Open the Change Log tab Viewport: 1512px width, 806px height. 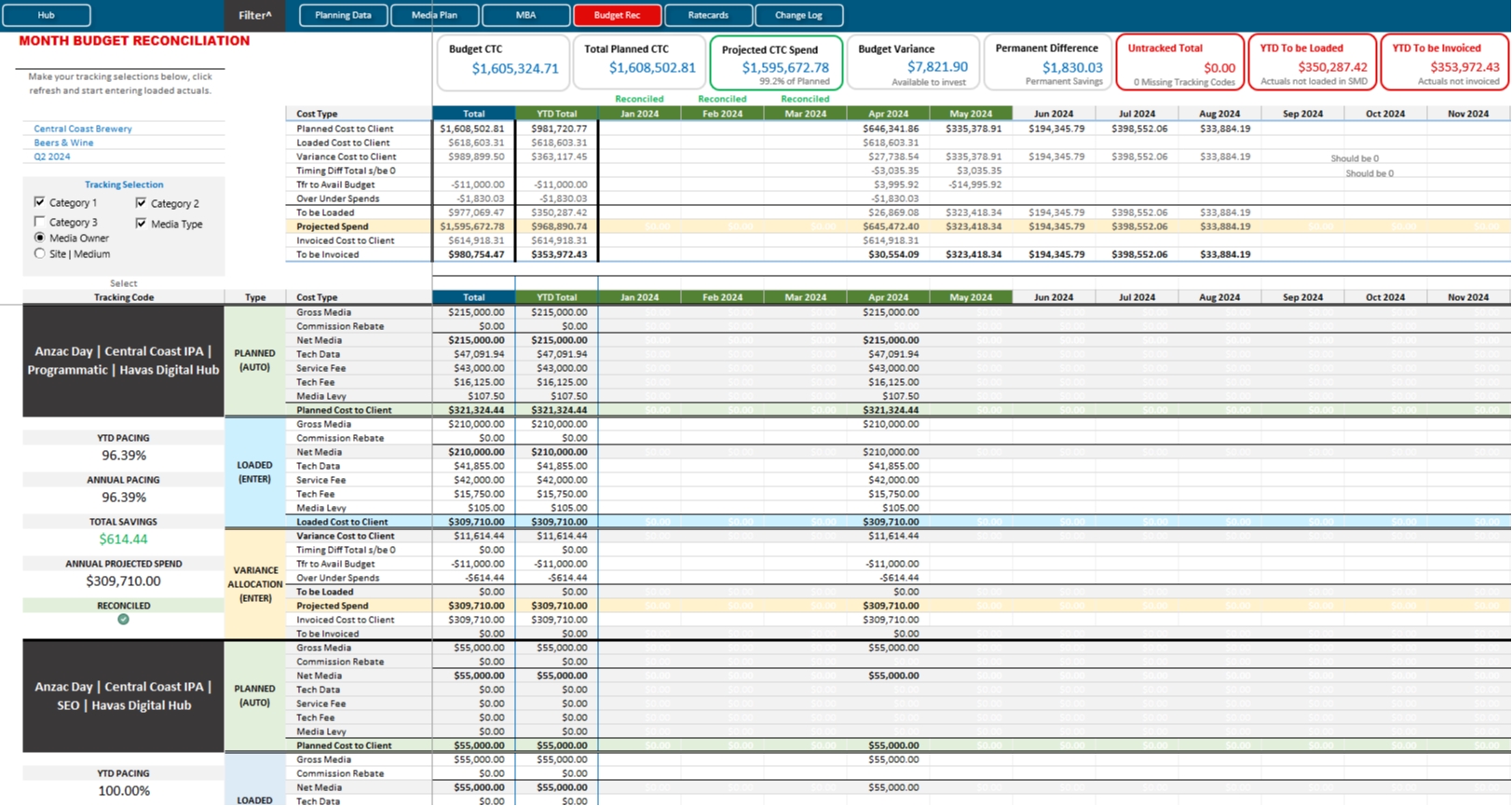pyautogui.click(x=798, y=15)
